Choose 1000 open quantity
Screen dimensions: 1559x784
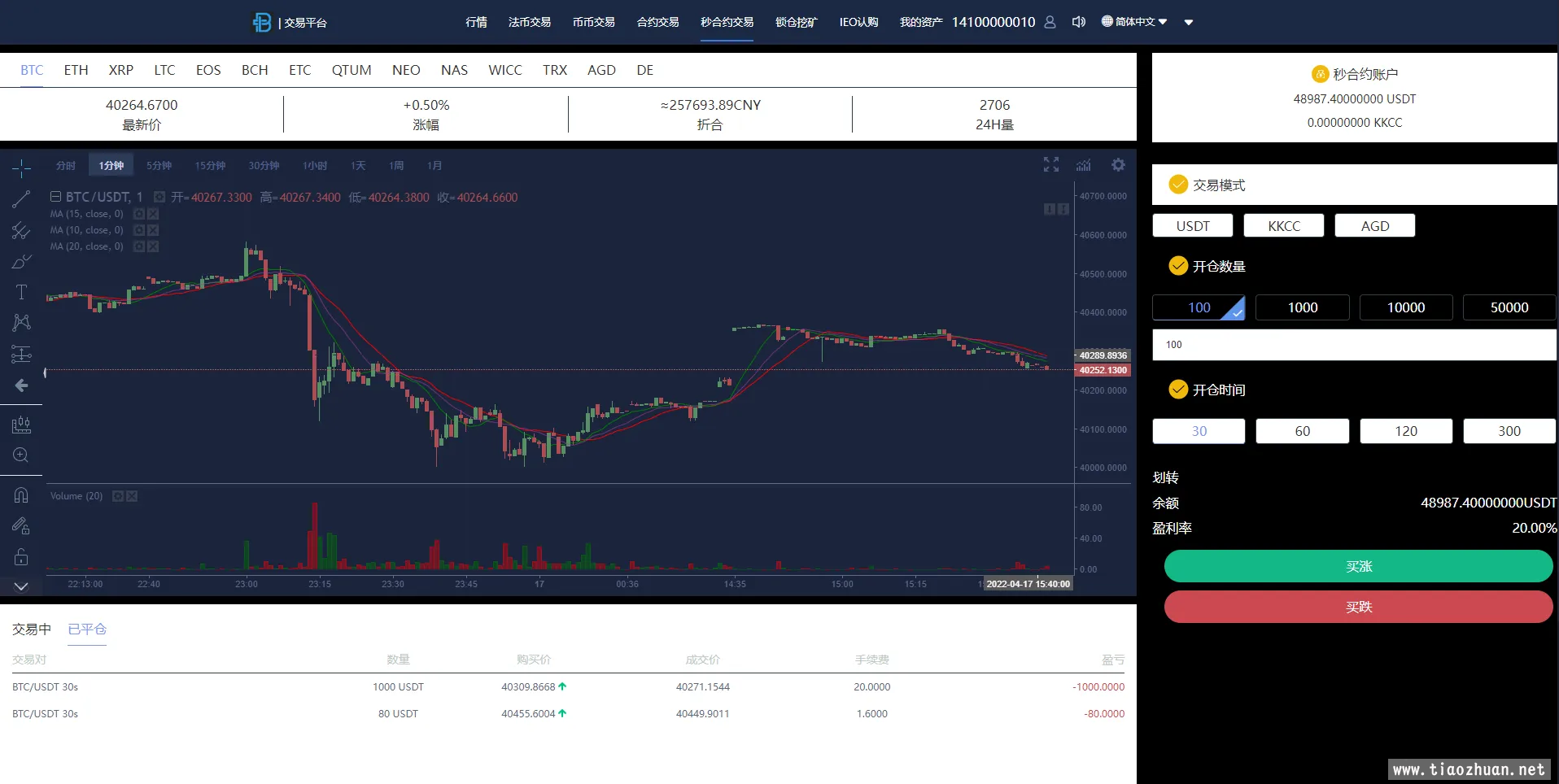tap(1303, 307)
